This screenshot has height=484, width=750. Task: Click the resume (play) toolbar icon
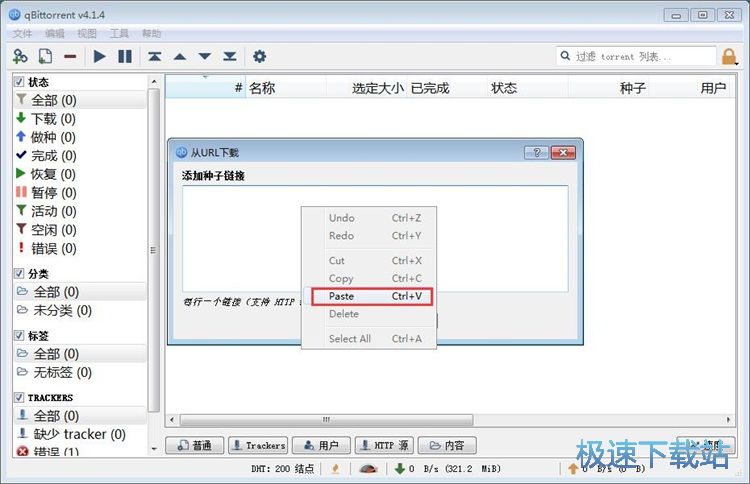coord(99,56)
